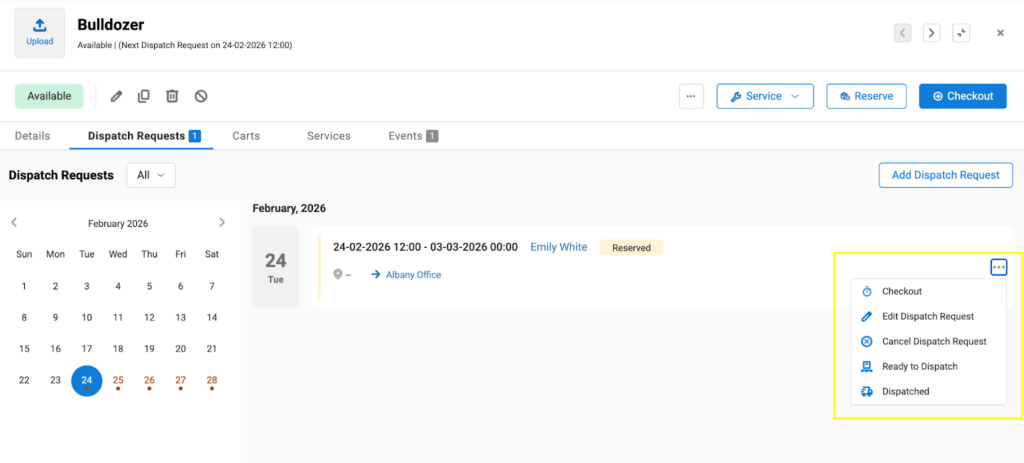Choose Cancel Dispatch Request menu option
The image size is (1024, 463).
[x=933, y=342]
